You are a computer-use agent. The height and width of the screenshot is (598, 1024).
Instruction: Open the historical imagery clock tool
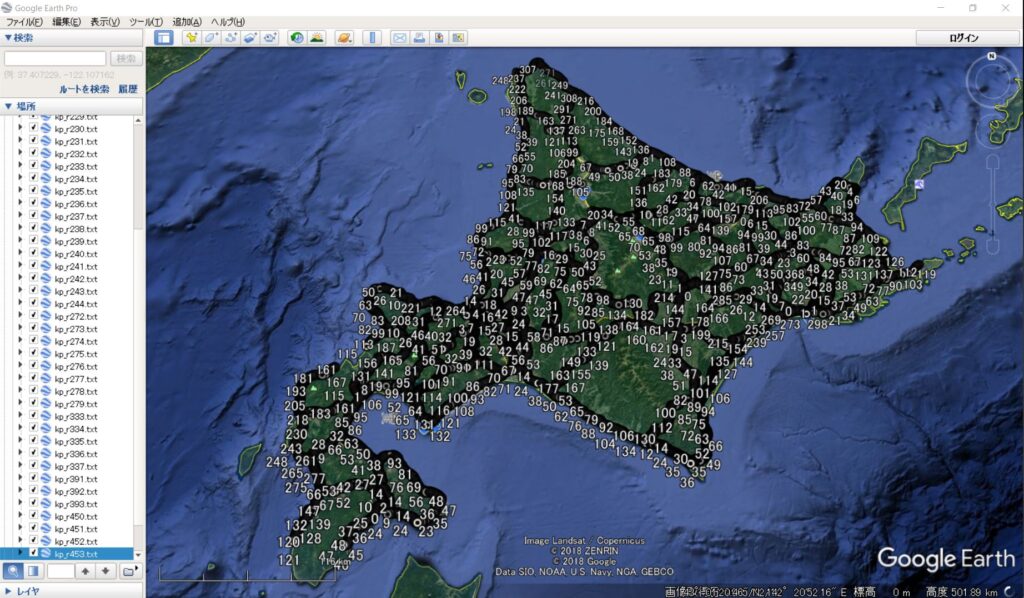coord(297,38)
